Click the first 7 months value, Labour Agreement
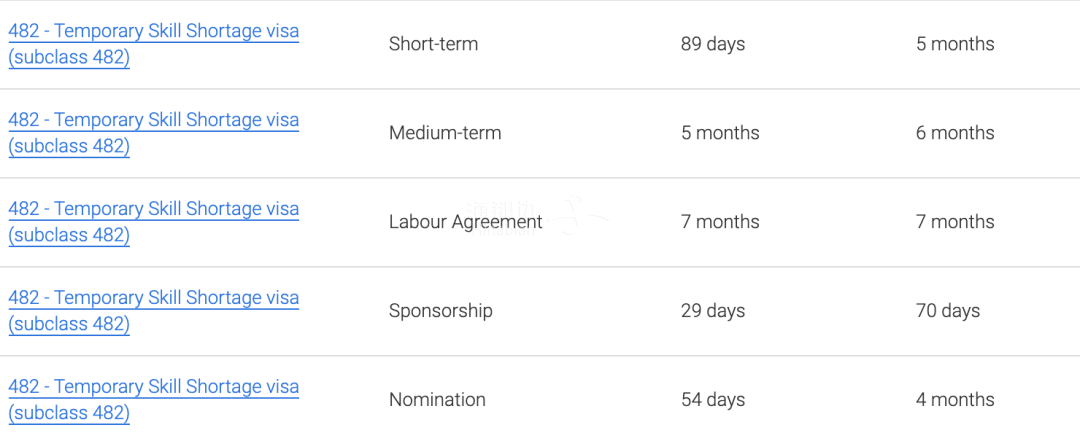This screenshot has width=1080, height=433. pos(720,222)
